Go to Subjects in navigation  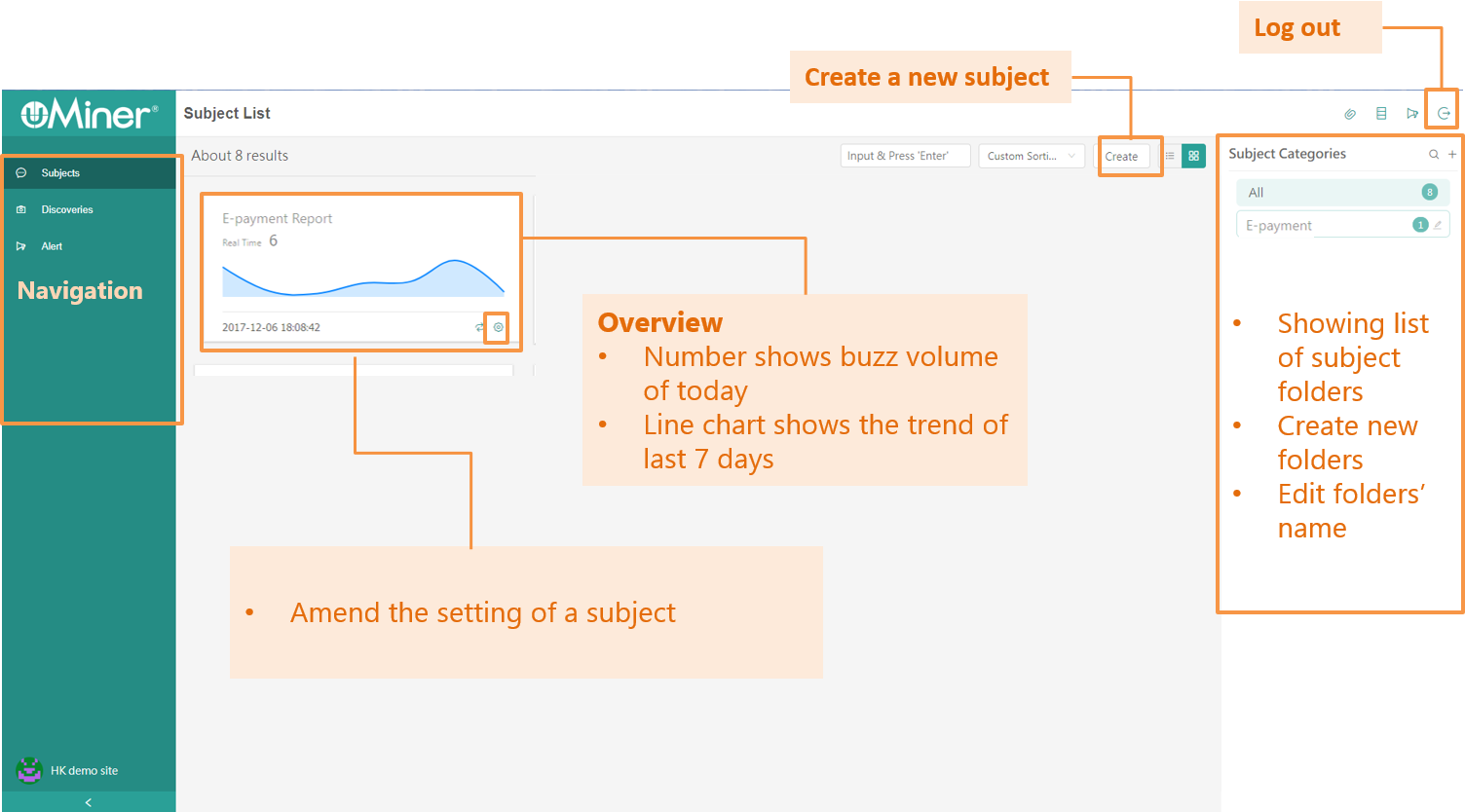(60, 173)
